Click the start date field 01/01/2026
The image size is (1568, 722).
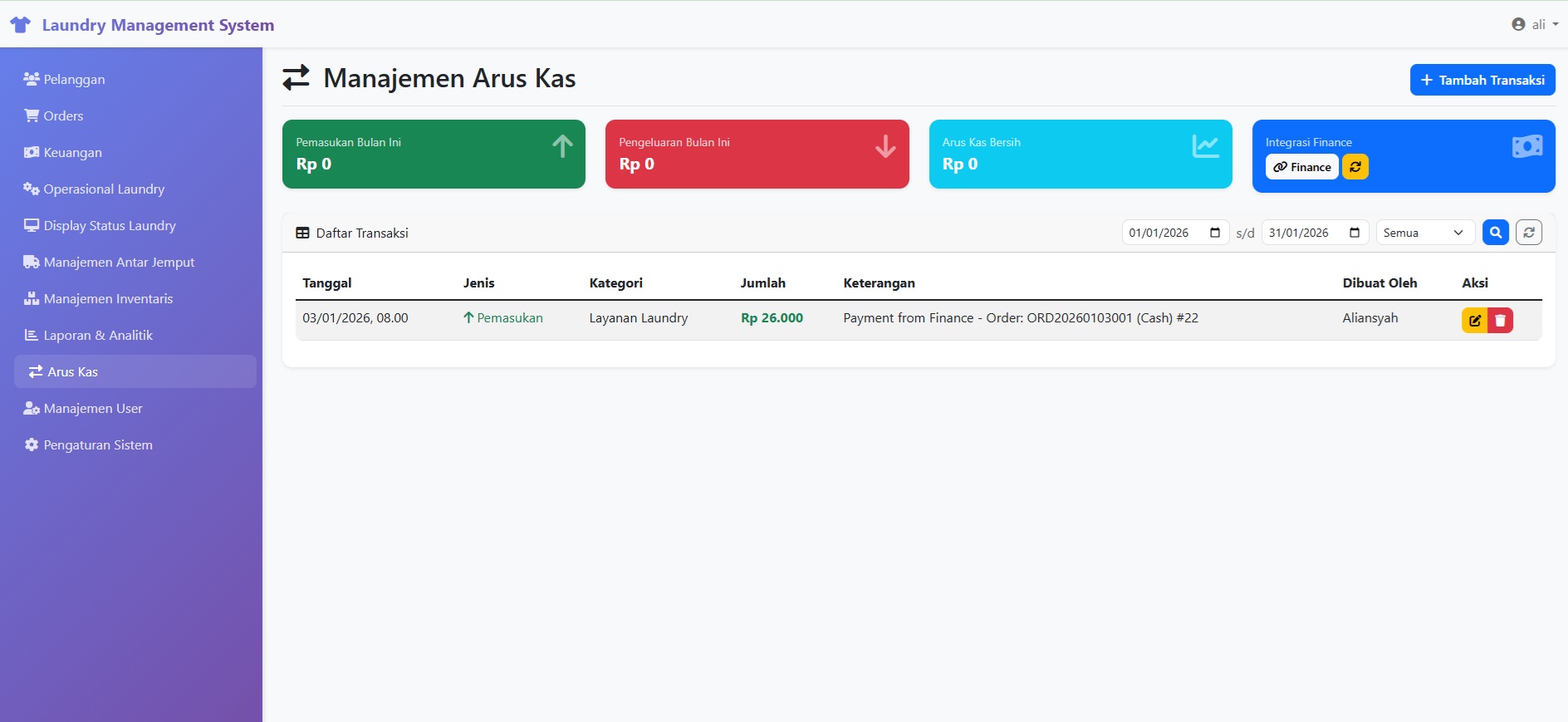pyautogui.click(x=1159, y=233)
